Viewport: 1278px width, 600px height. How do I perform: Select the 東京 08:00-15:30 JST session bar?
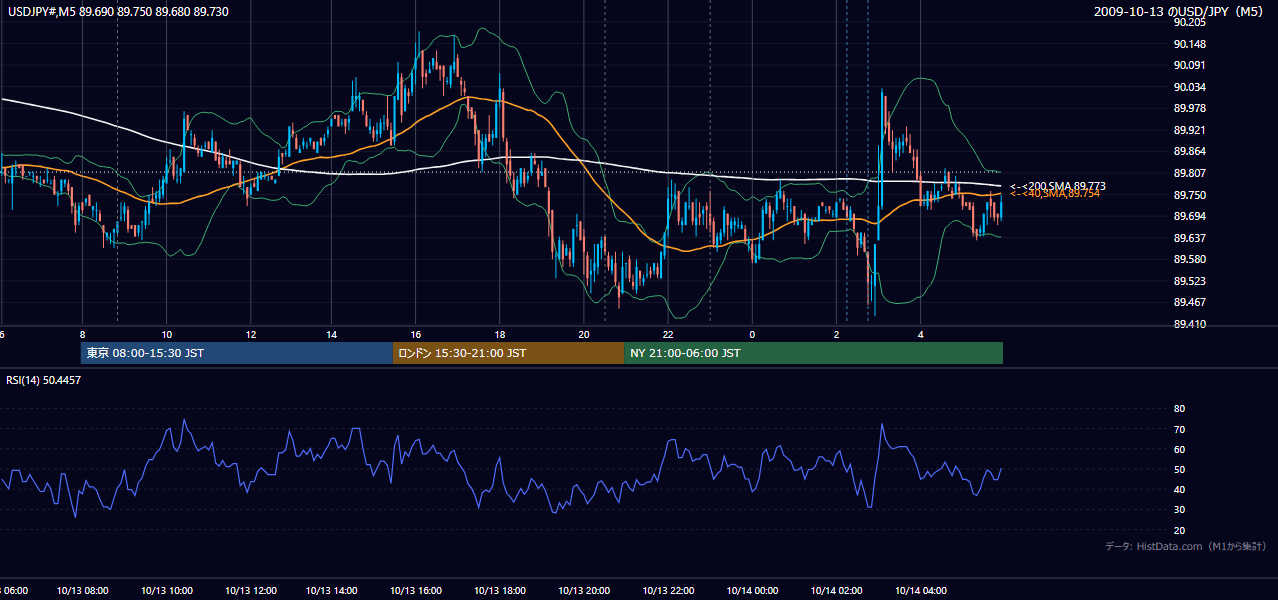237,353
